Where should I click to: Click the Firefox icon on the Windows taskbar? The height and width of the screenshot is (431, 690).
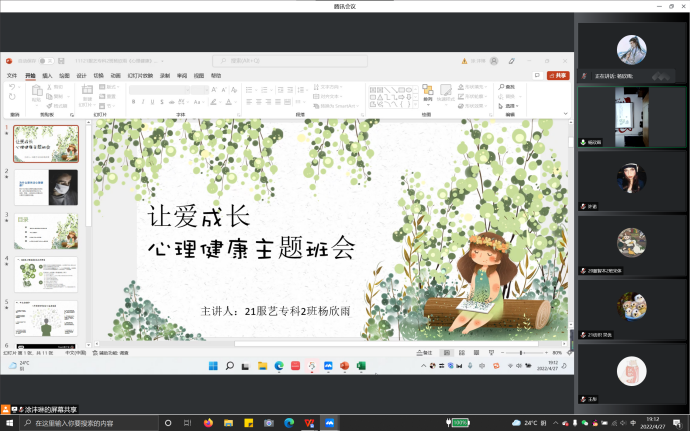click(x=209, y=423)
